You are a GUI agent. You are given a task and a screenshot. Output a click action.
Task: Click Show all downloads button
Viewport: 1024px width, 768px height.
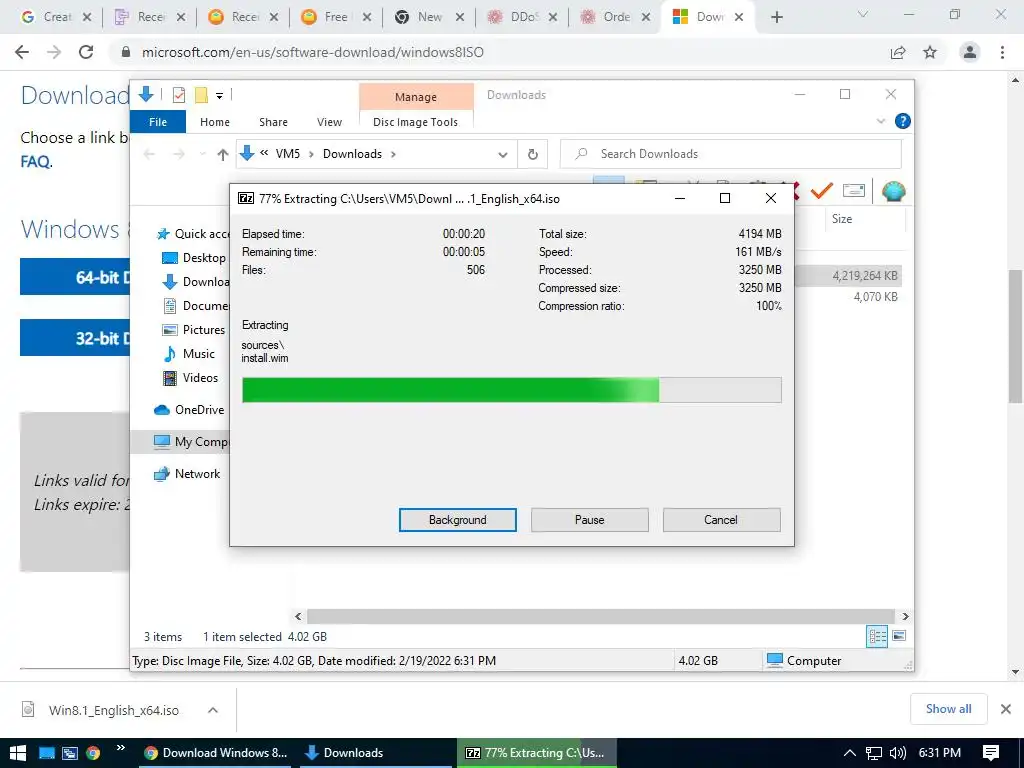pos(948,709)
